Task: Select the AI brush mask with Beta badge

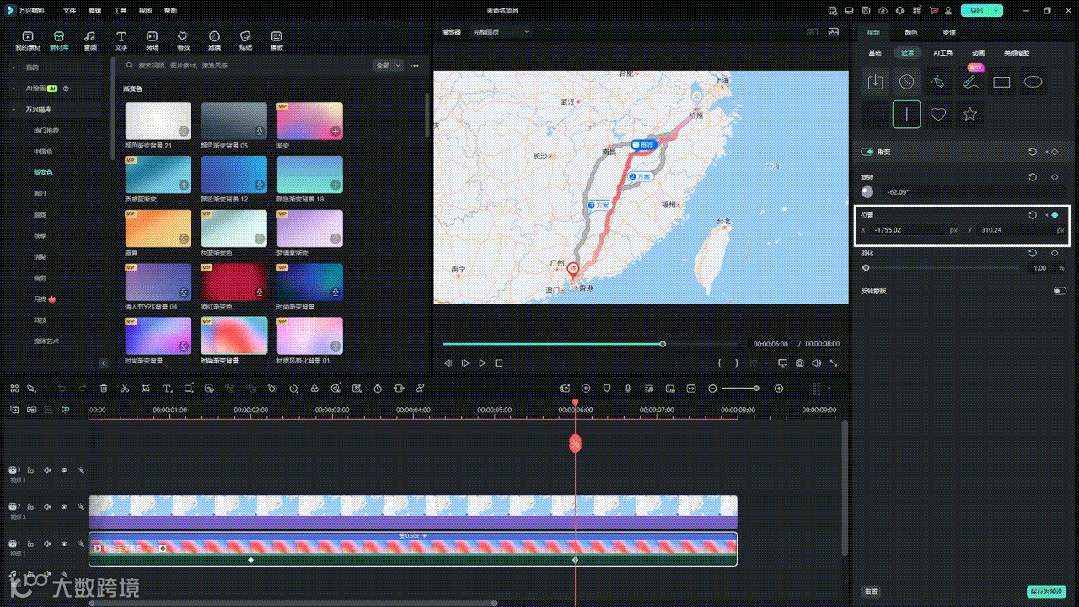Action: (x=970, y=82)
